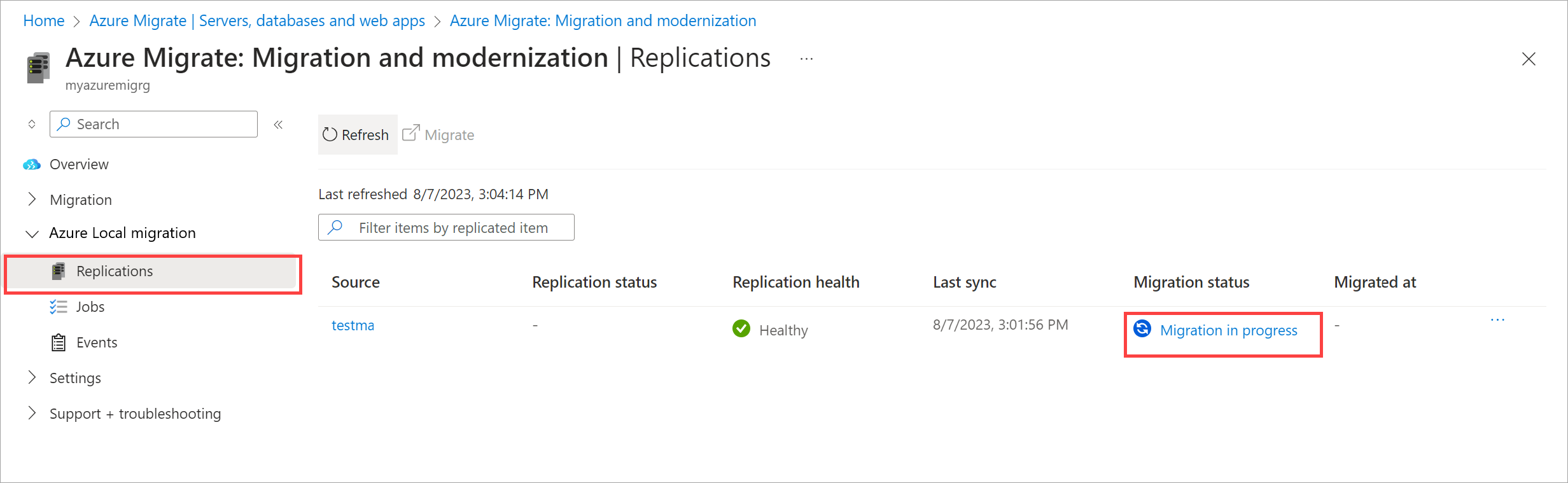Click the Filter items by replicated item field
The height and width of the screenshot is (483, 1568).
point(453,228)
